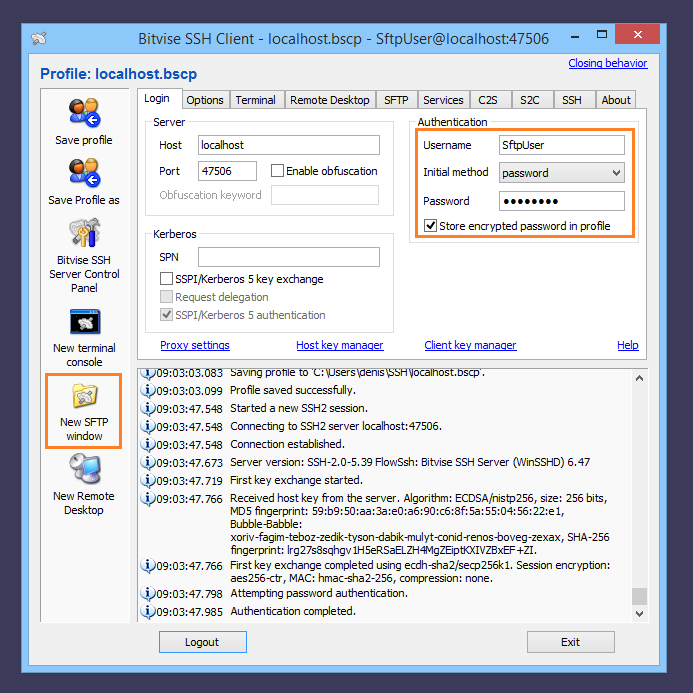The height and width of the screenshot is (693, 693).
Task: Click the Password input field
Action: 562,201
